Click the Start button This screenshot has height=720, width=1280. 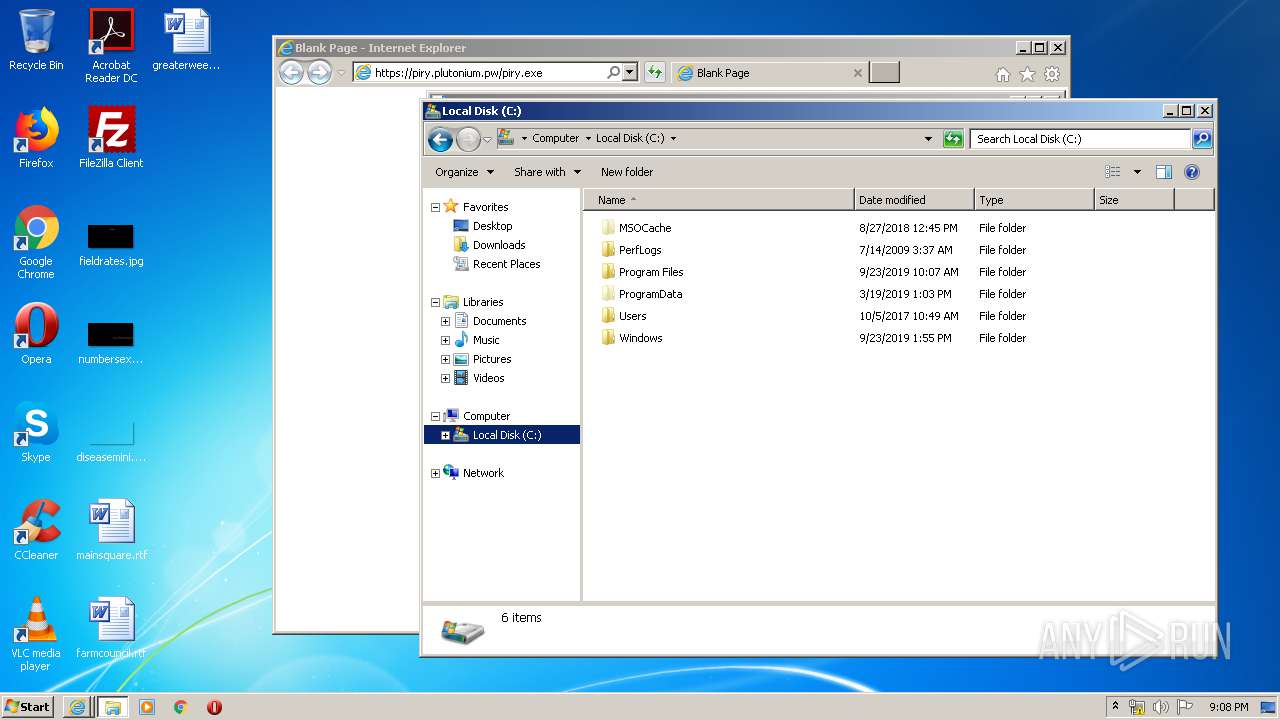pos(28,706)
